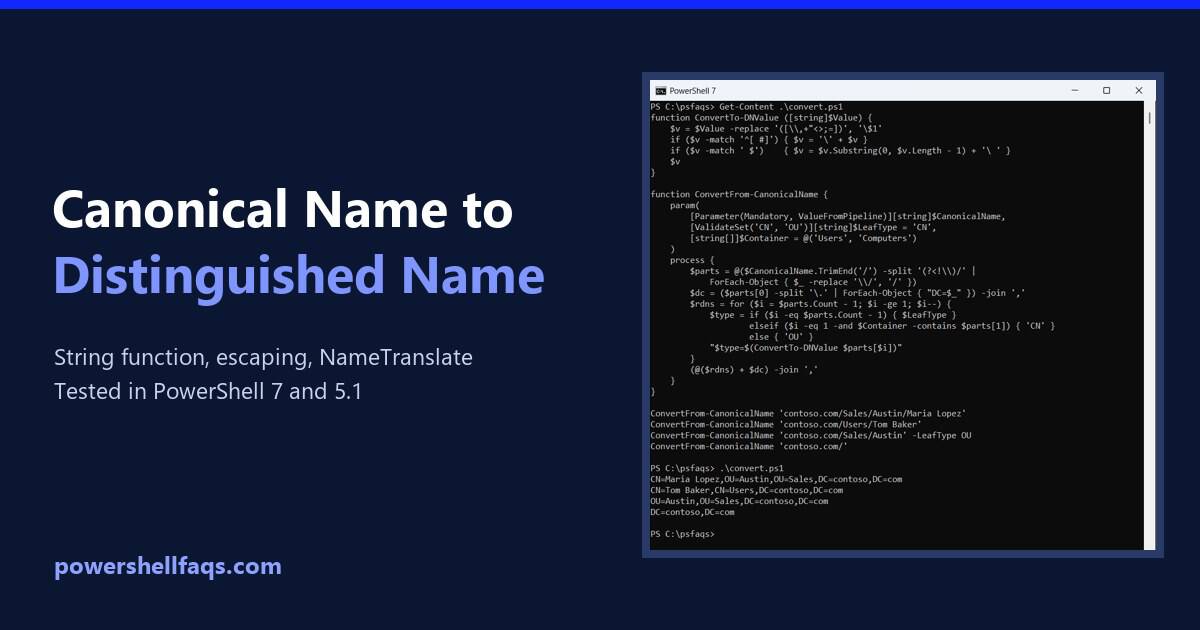Screen dimensions: 1200x630
Task: Click 'Tested in PowerShell 7 and 5.1' line
Action: (208, 391)
